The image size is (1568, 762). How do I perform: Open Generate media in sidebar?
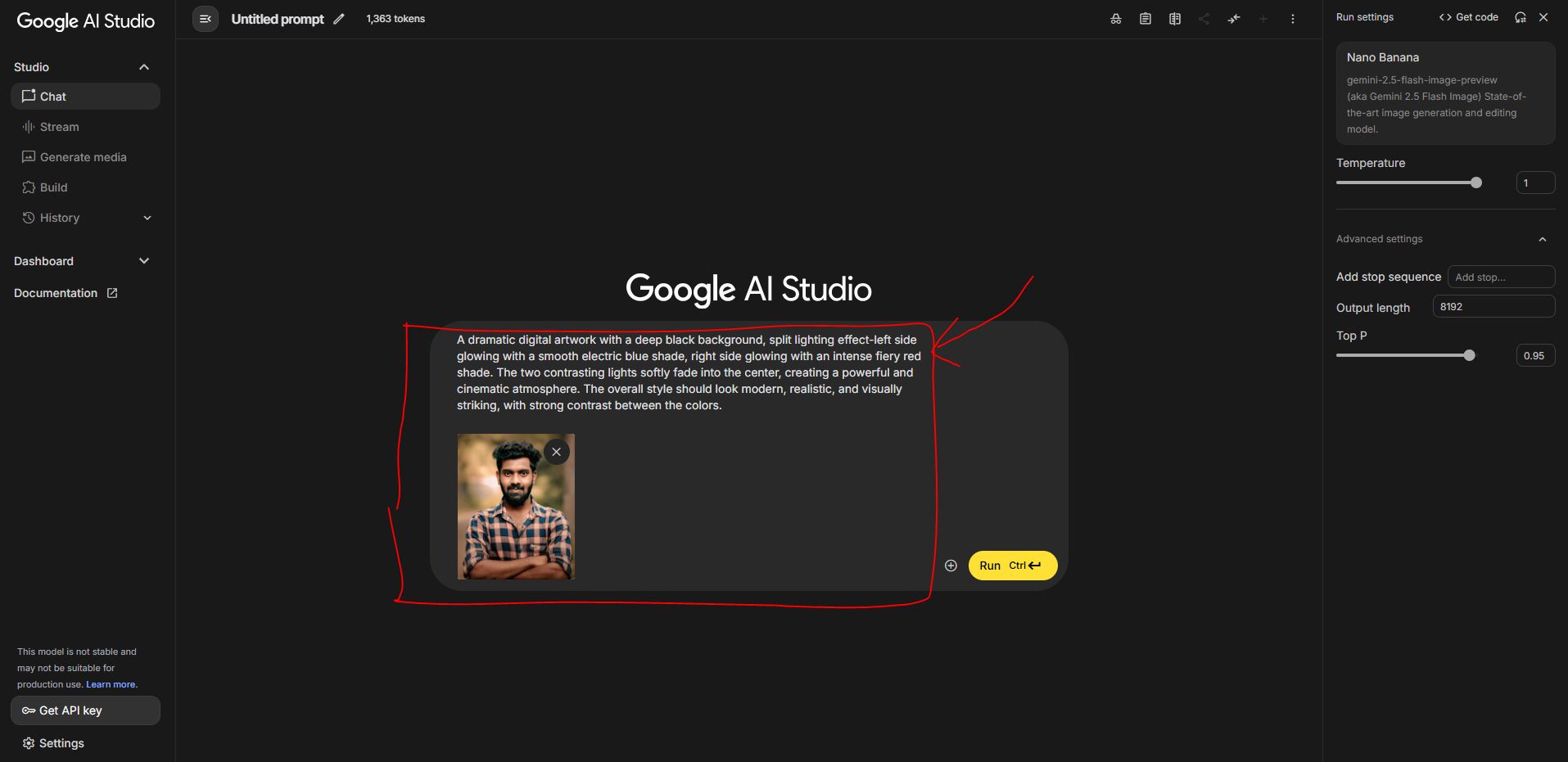click(83, 156)
